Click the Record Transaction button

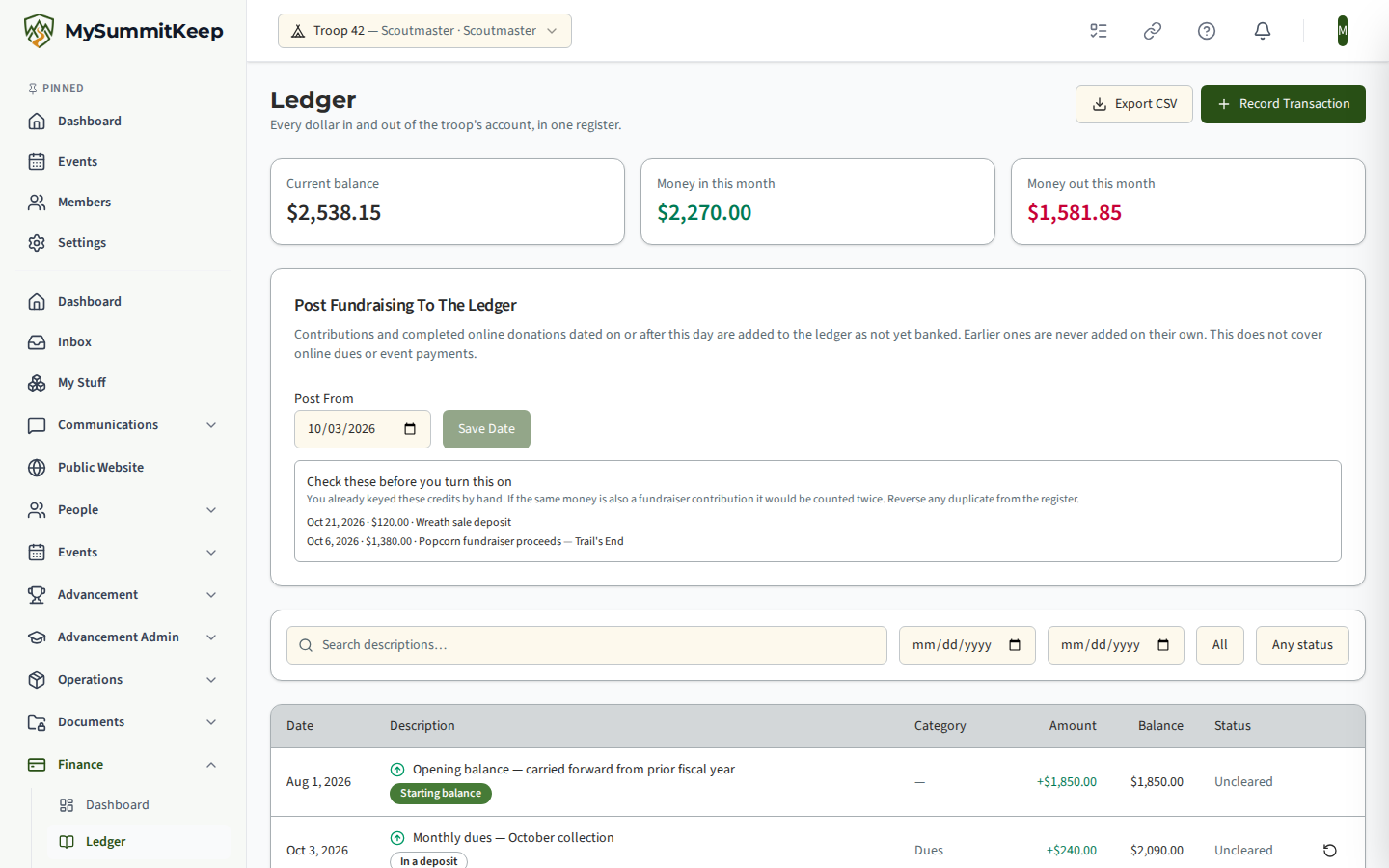click(x=1283, y=104)
